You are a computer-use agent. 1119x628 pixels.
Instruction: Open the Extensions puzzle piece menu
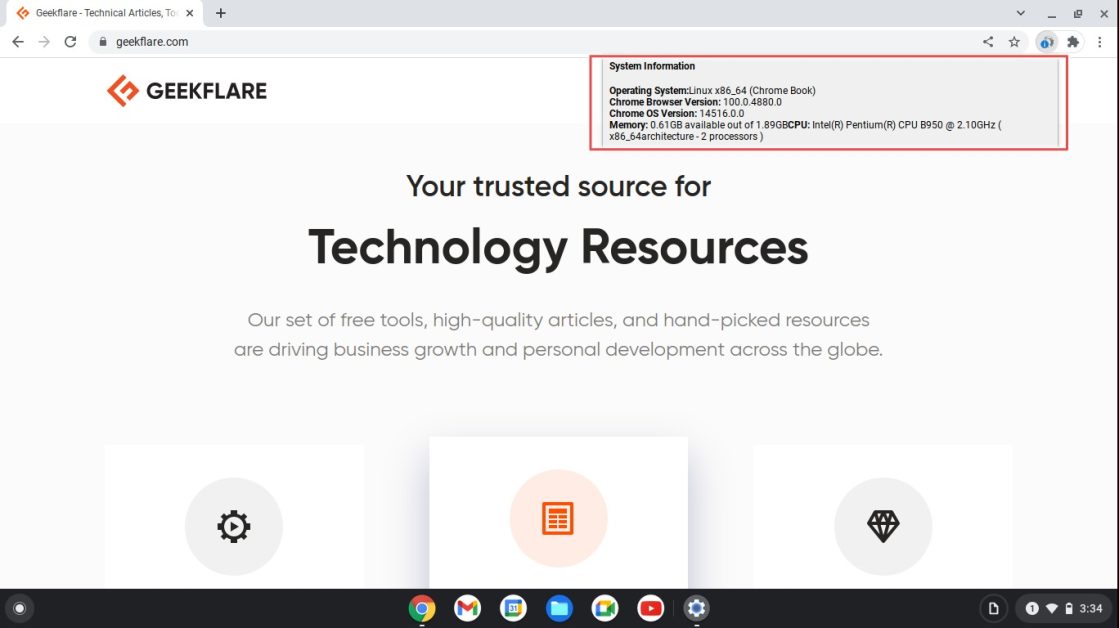1073,42
